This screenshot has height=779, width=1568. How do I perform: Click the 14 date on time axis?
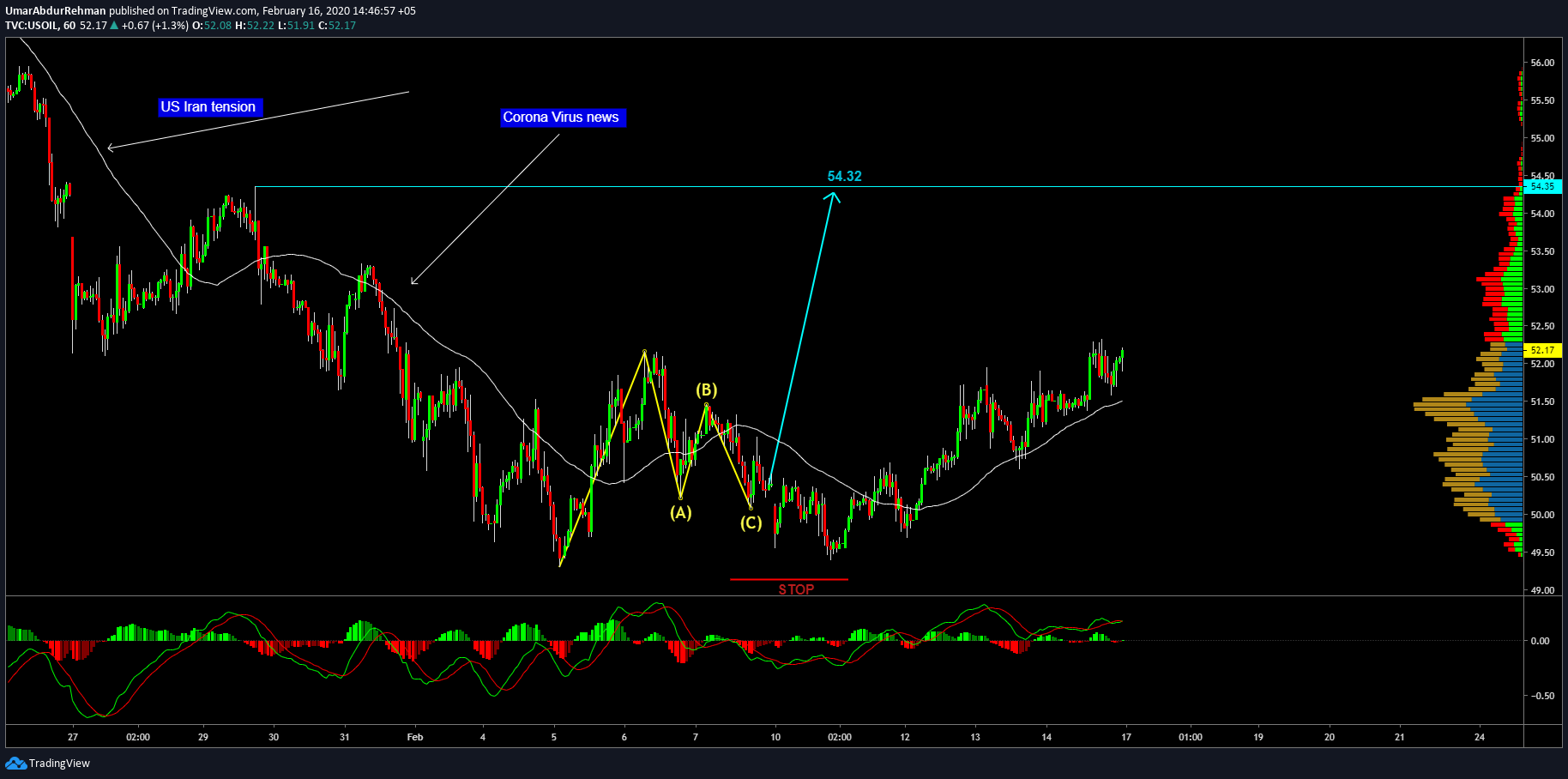click(1046, 737)
